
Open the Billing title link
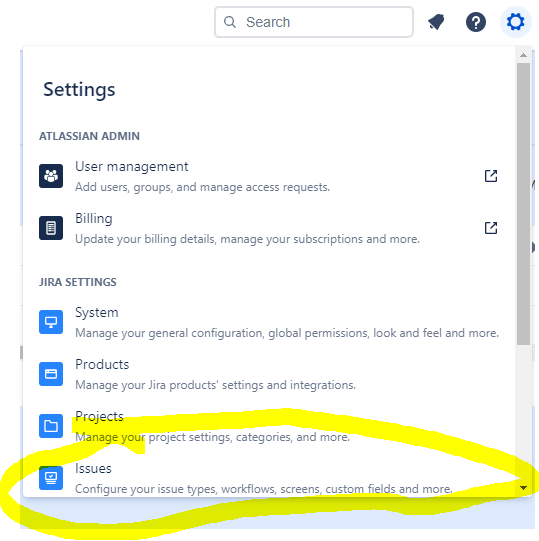[94, 219]
